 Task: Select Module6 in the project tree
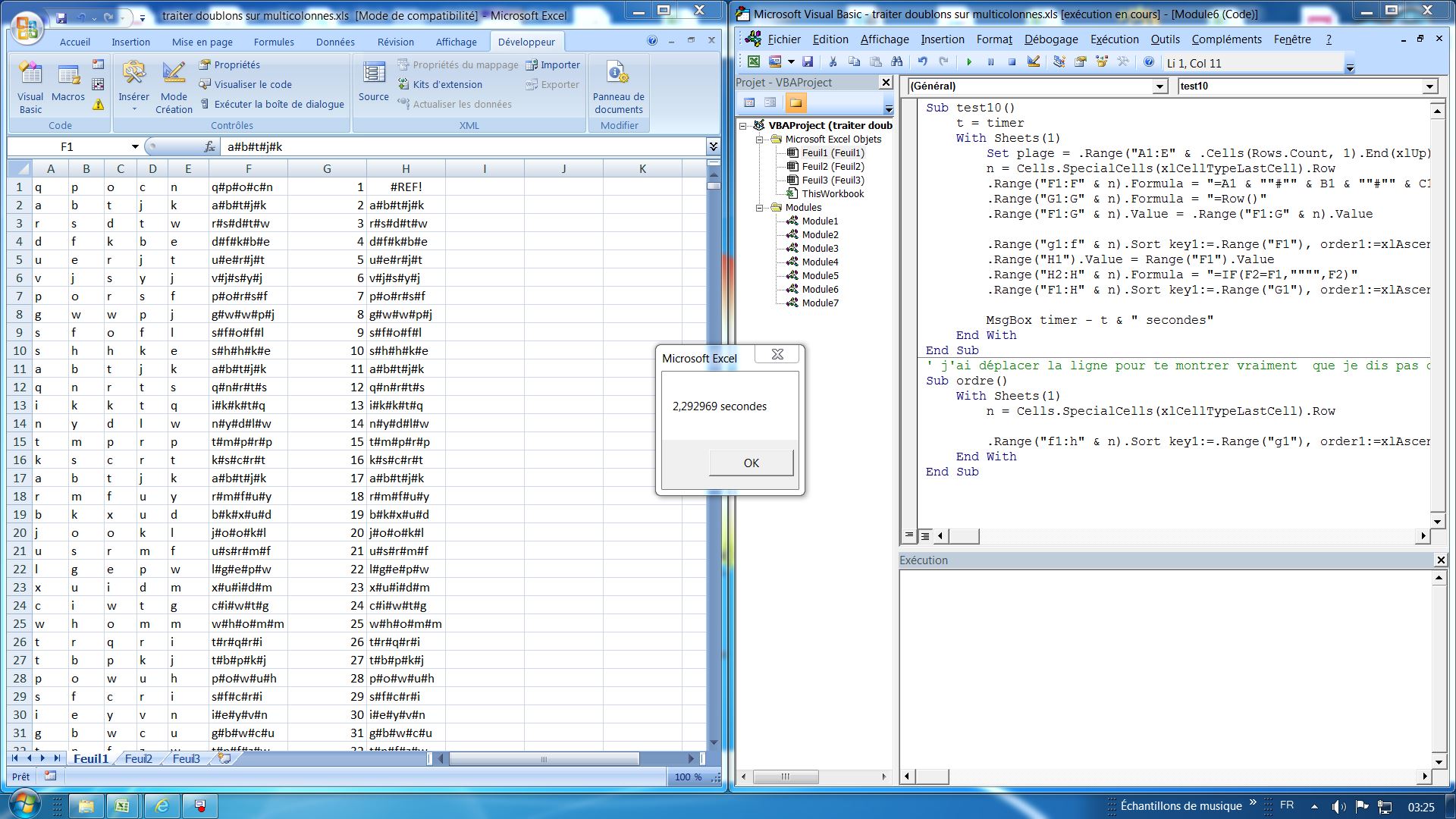pos(820,289)
